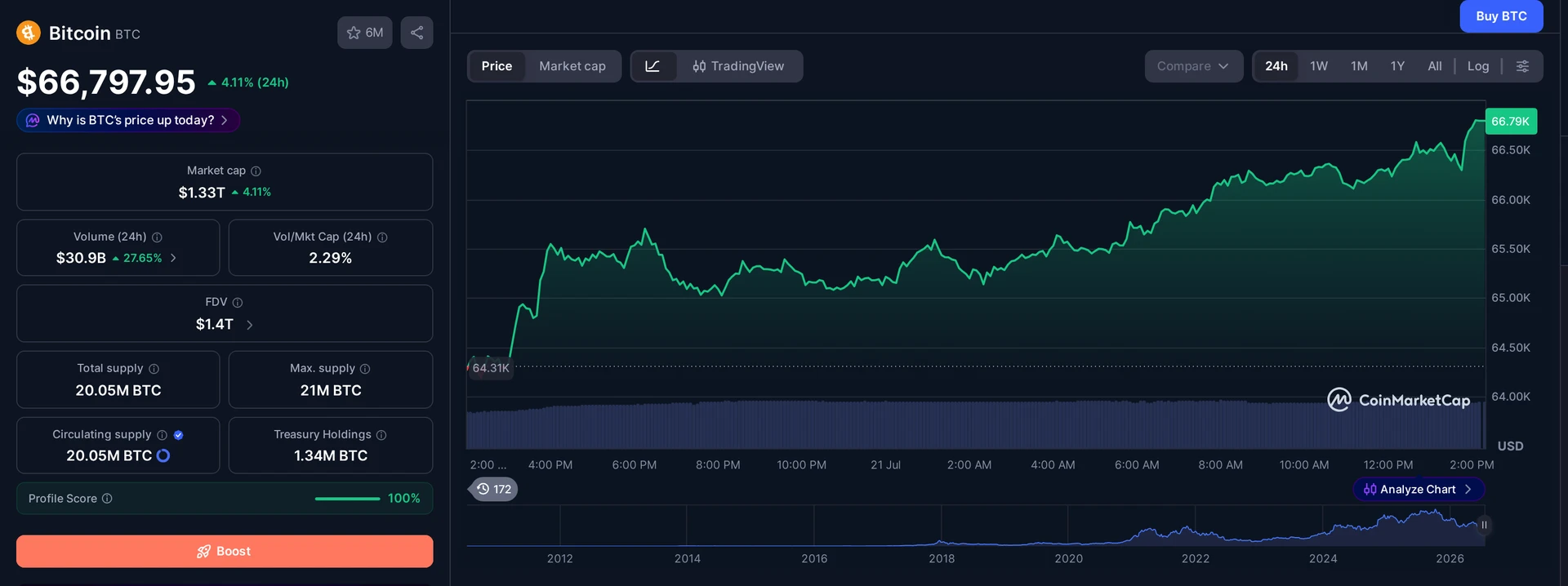This screenshot has height=586, width=1568.
Task: Click the Bitcoin logo icon
Action: [x=29, y=33]
